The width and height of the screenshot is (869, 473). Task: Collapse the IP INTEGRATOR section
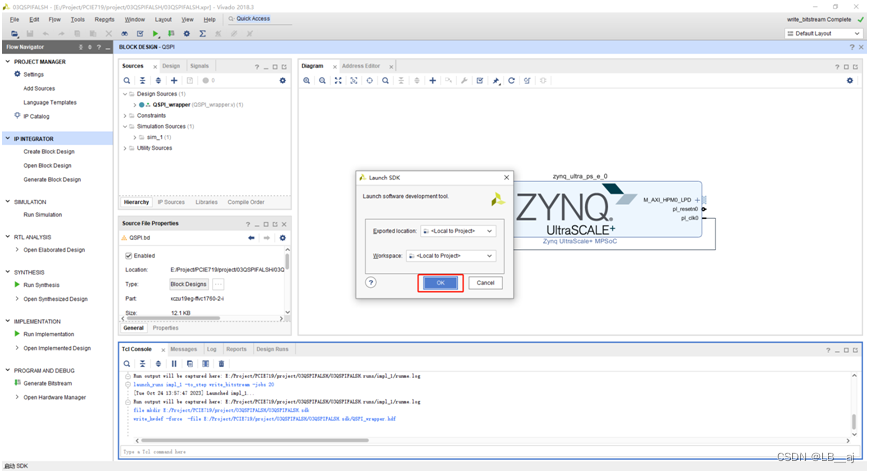pos(7,138)
